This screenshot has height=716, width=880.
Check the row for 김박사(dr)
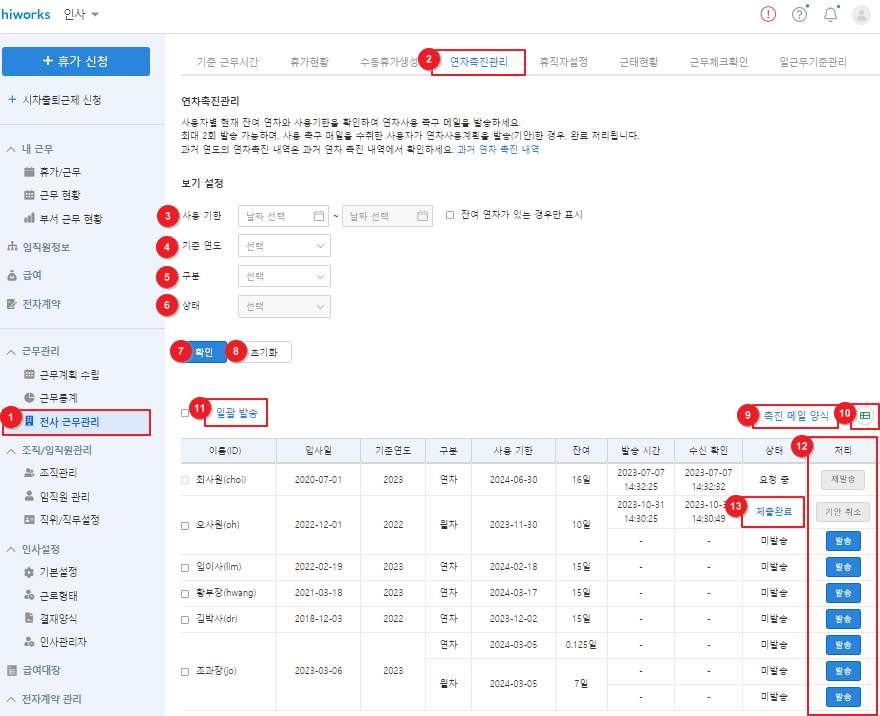click(185, 620)
